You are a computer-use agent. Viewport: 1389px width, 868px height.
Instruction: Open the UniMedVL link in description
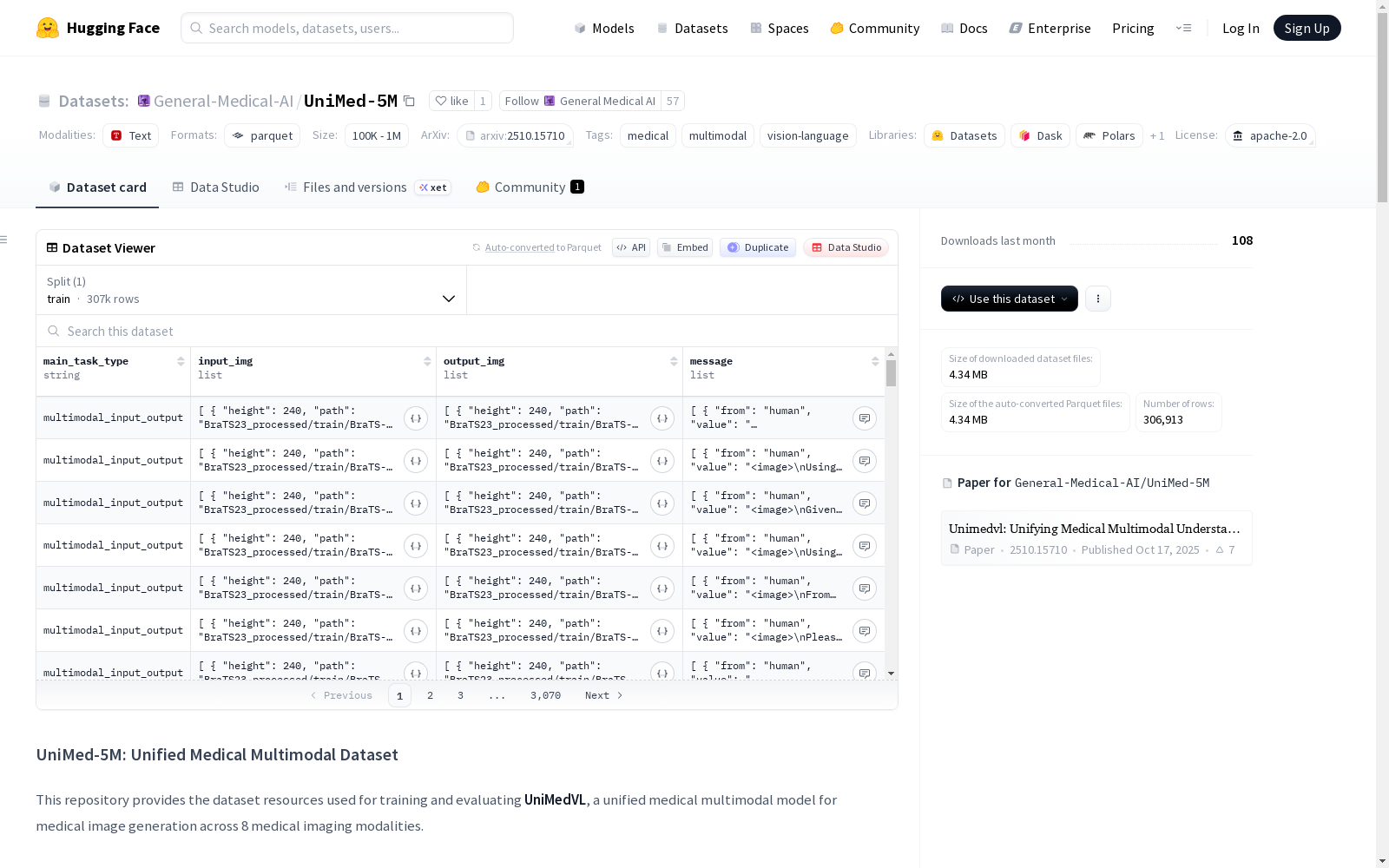coord(556,799)
